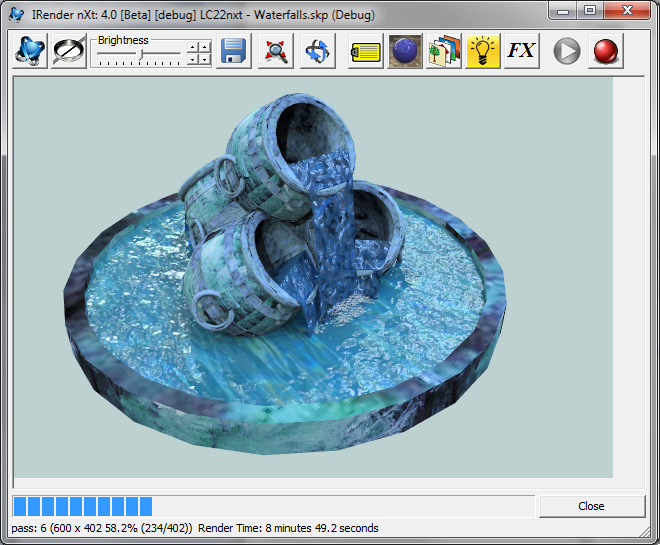Viewport: 660px width, 545px height.
Task: Click the blue render progress bar
Action: click(x=82, y=506)
